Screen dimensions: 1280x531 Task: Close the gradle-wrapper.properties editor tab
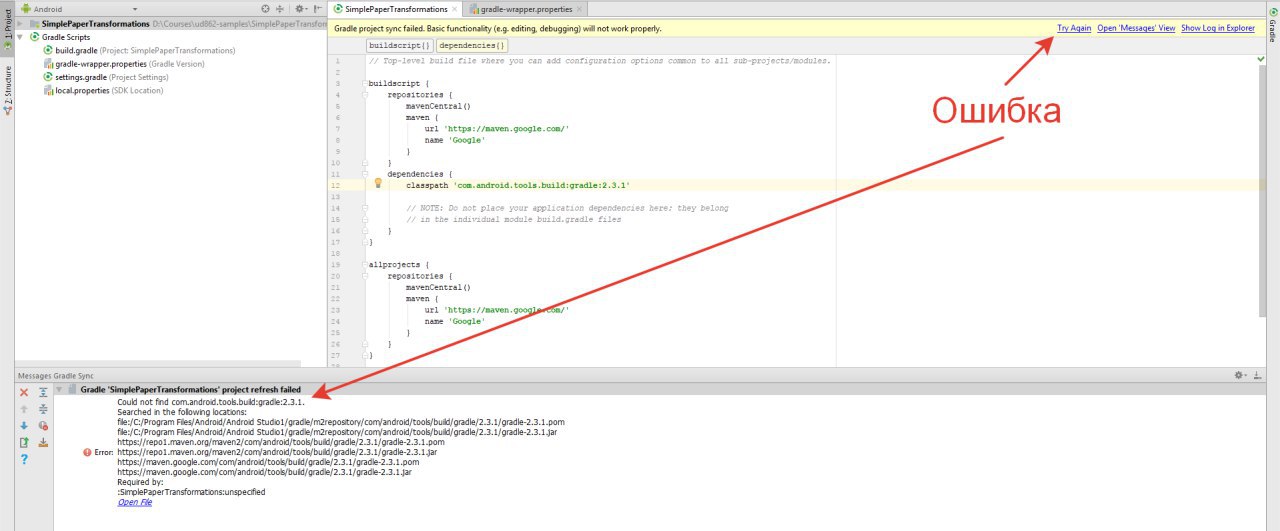point(579,9)
